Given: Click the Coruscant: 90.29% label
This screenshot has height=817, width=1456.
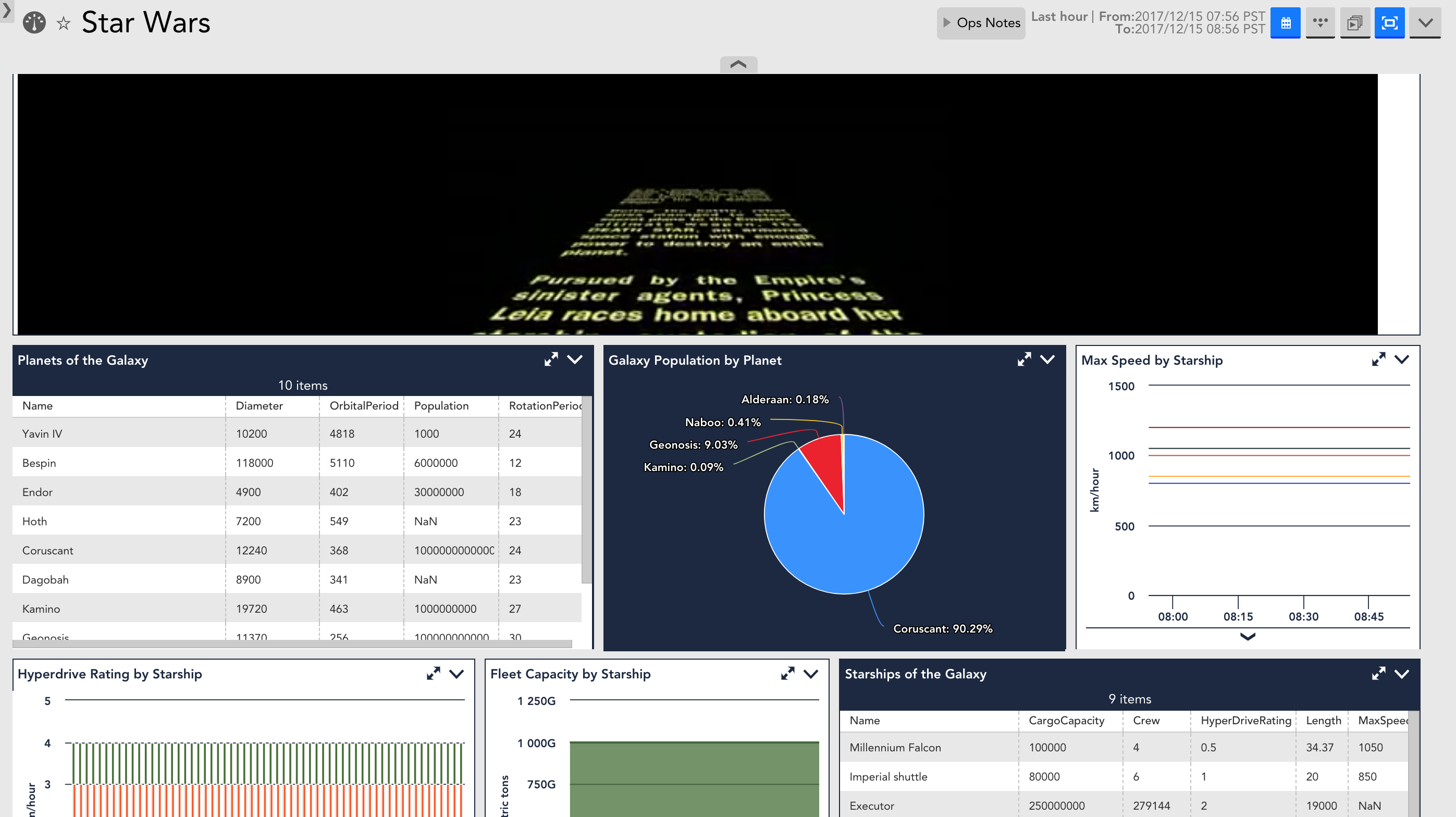Looking at the screenshot, I should pos(942,628).
